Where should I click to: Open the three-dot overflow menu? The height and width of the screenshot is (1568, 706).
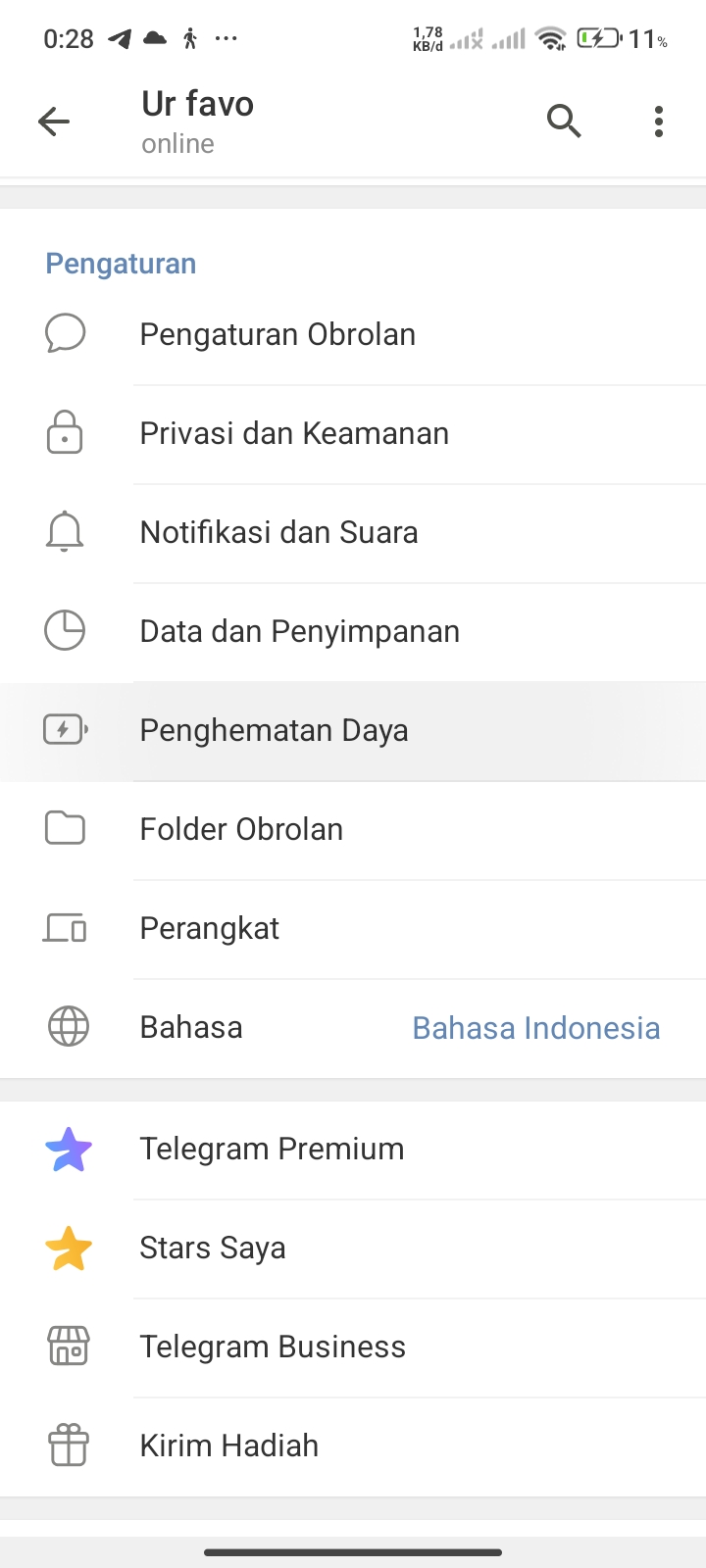[659, 122]
